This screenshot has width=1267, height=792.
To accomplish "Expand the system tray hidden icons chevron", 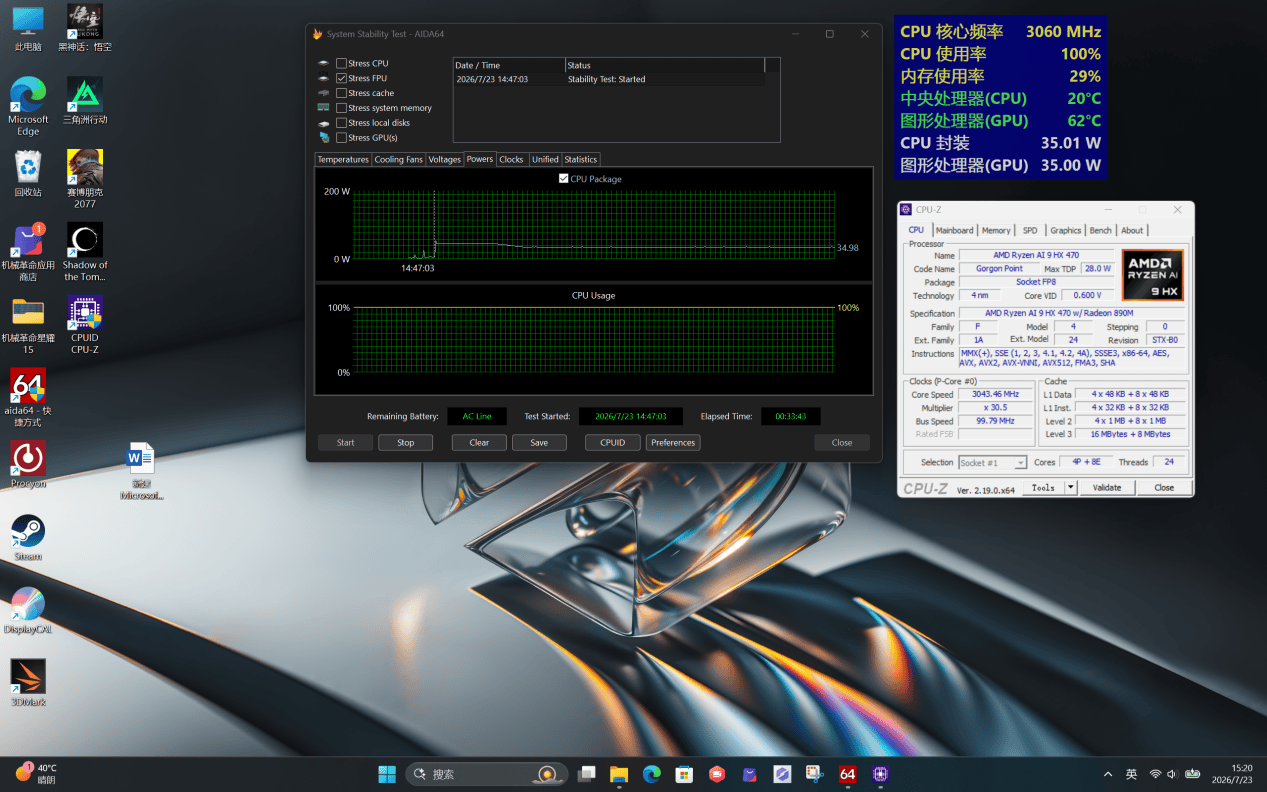I will coord(1108,774).
